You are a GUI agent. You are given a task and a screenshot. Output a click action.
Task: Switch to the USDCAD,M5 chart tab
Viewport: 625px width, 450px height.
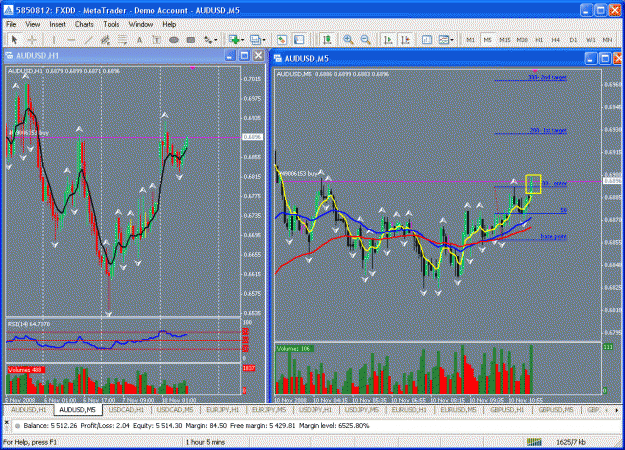coord(175,409)
